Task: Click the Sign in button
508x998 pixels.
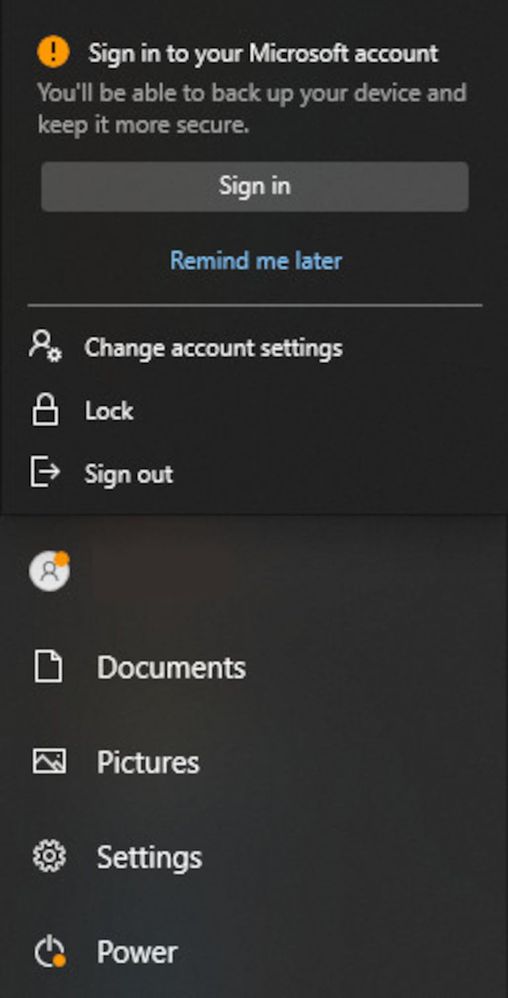Action: (255, 186)
